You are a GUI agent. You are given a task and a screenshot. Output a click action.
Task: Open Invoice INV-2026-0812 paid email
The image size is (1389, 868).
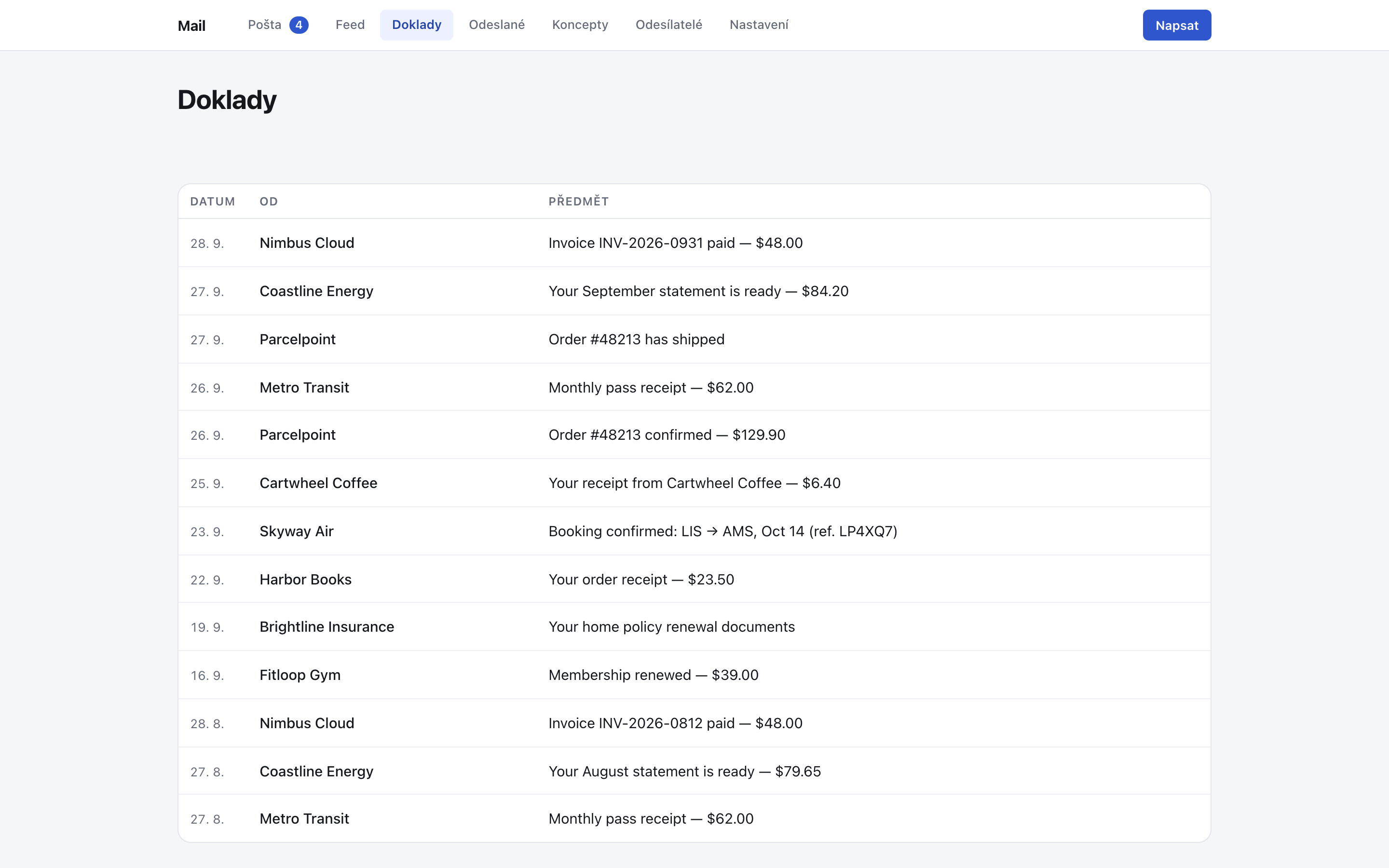(694, 723)
